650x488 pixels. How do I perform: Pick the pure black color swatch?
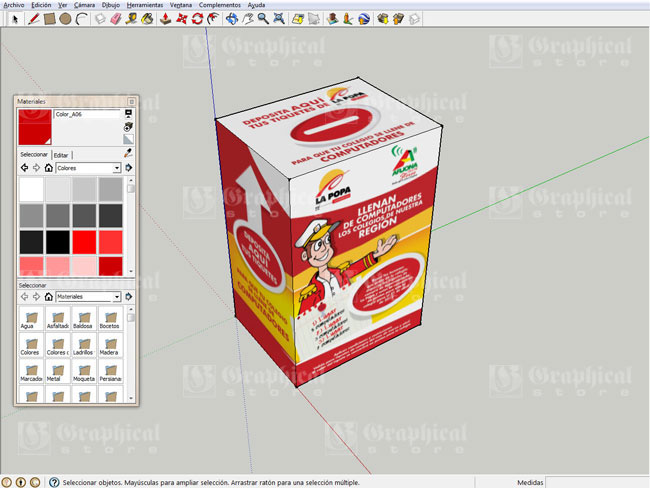[58, 242]
